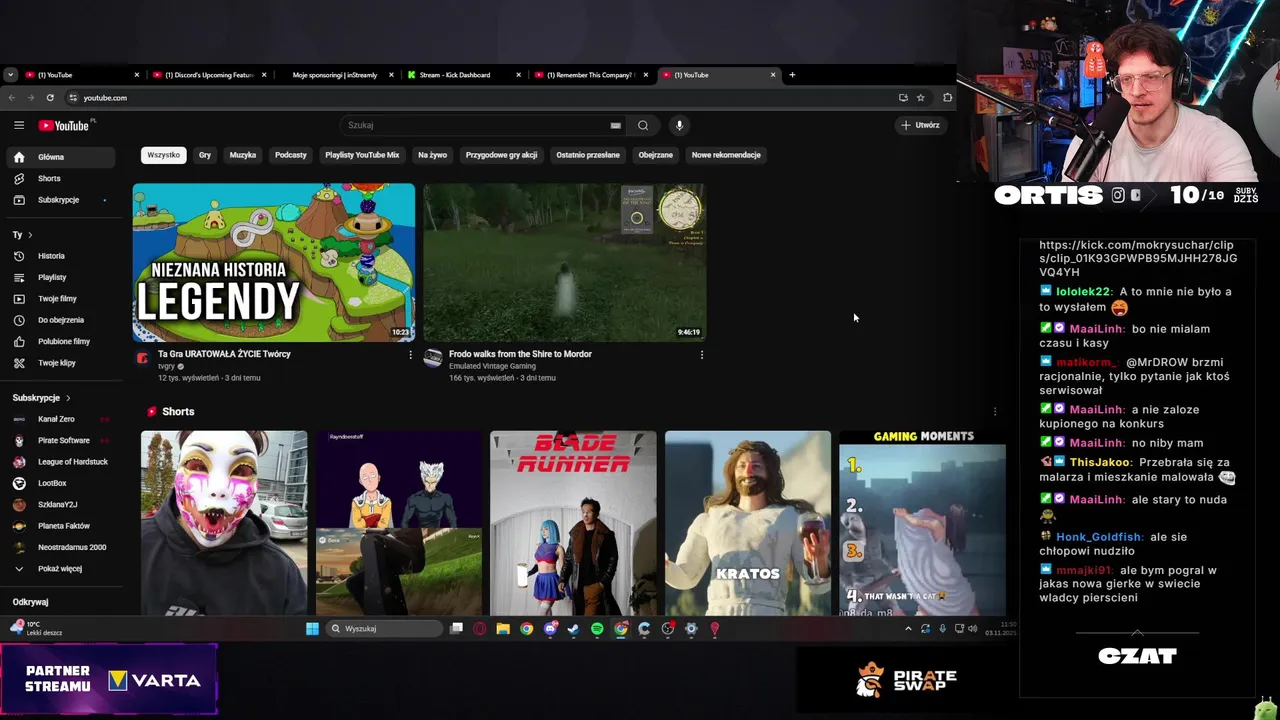Open the Shorts shelf three-dot menu
This screenshot has height=720, width=1280.
tap(994, 411)
